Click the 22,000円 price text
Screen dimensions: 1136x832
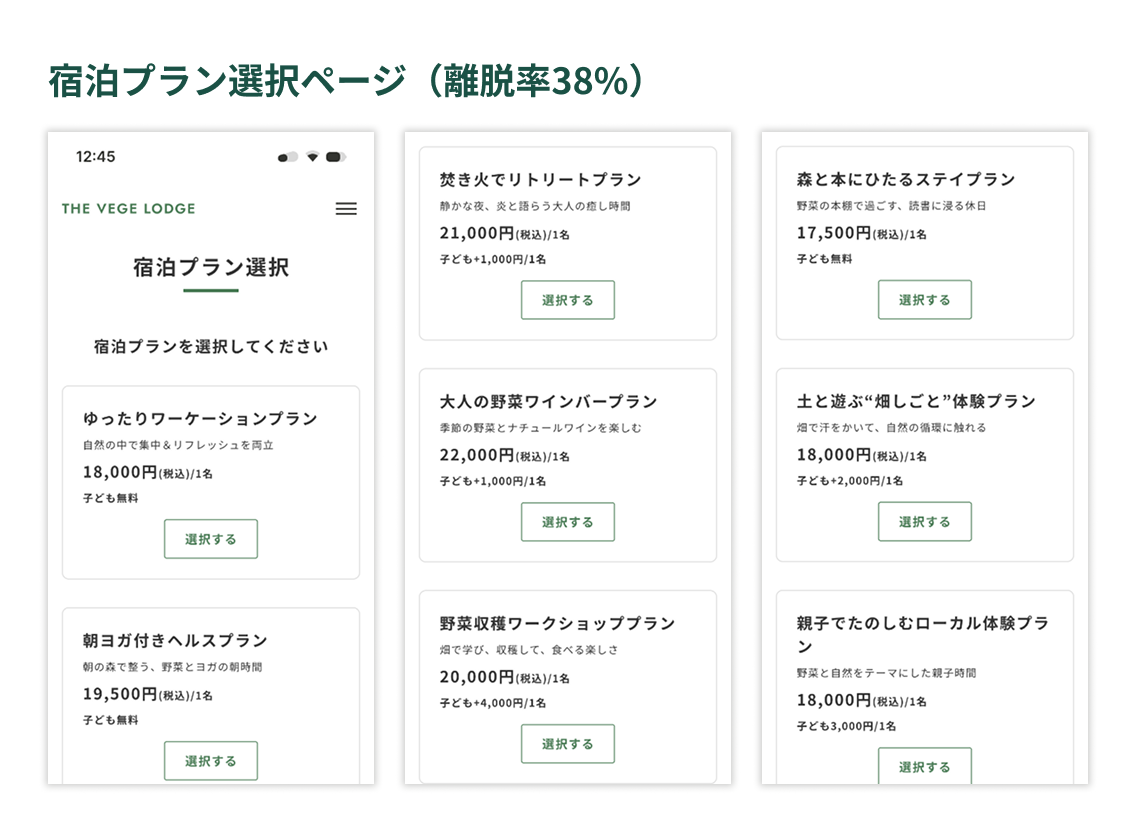(477, 455)
